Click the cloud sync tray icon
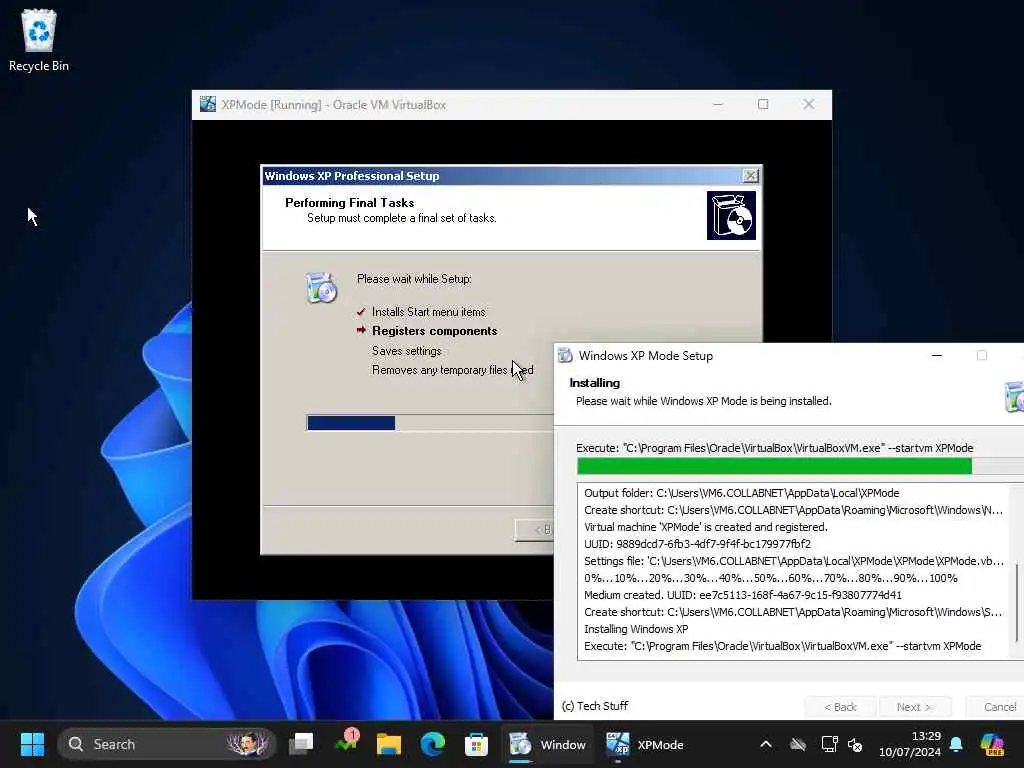 pos(797,744)
